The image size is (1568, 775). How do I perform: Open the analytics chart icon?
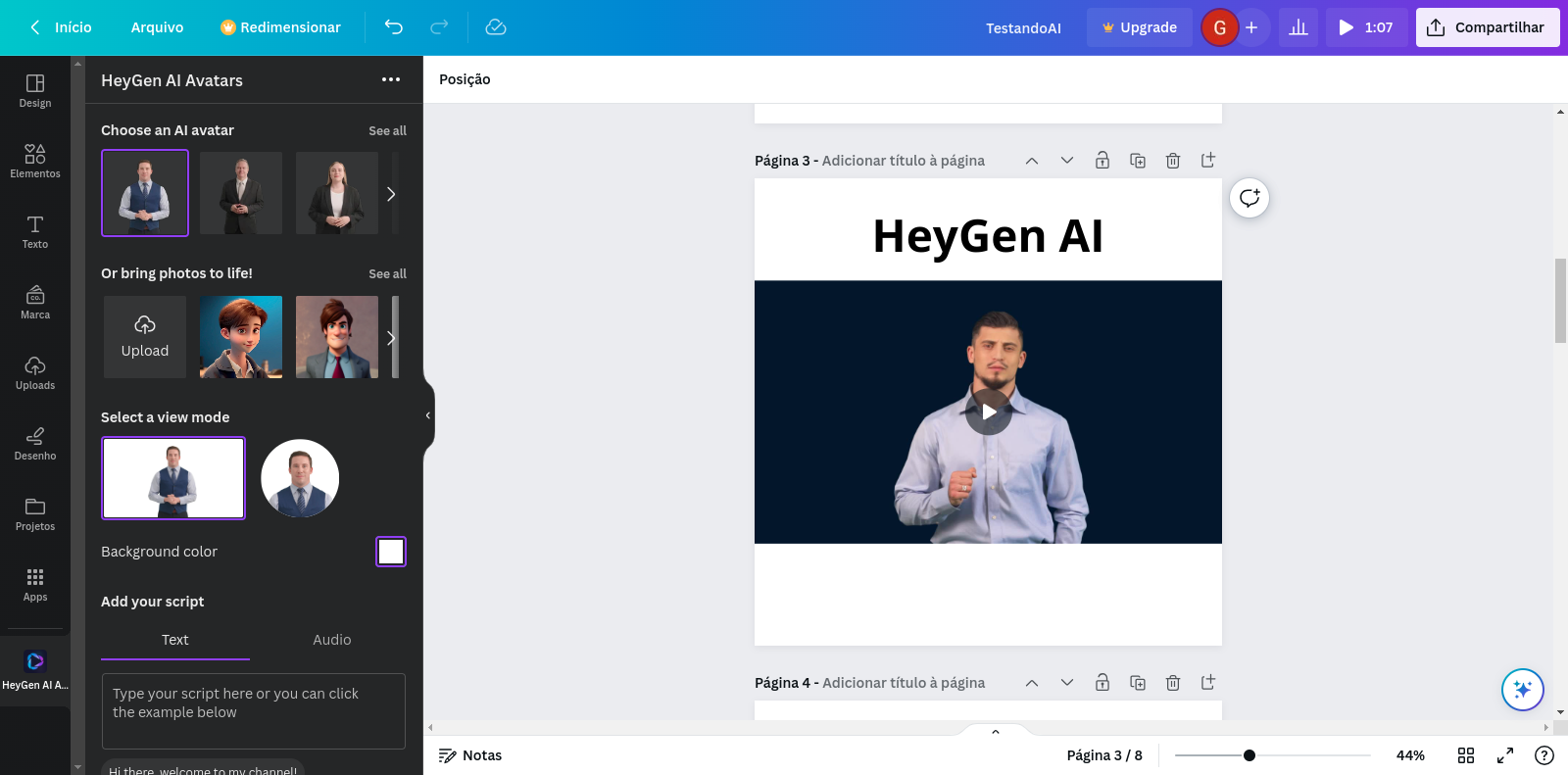[1298, 27]
